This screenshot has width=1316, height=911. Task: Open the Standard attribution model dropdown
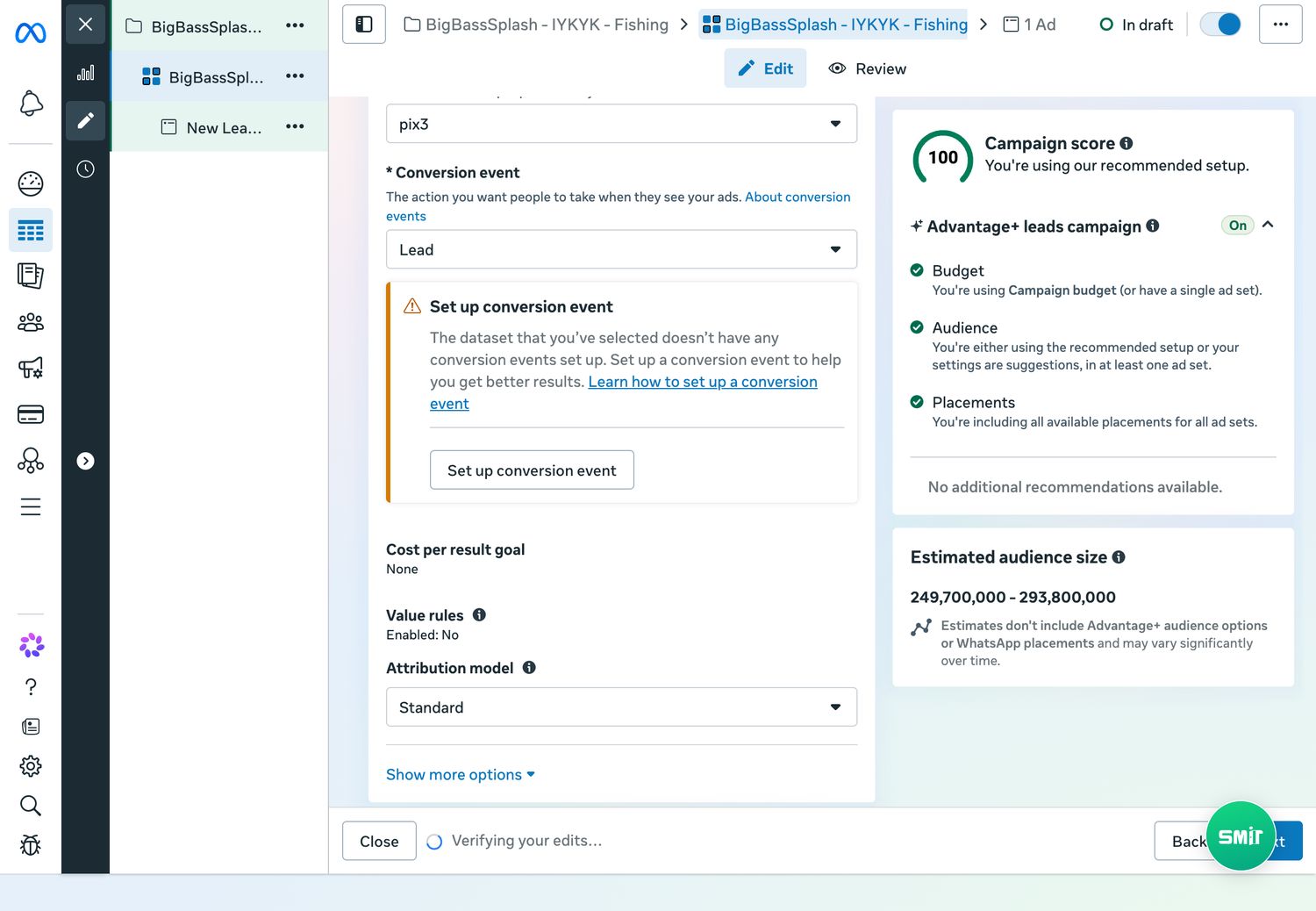click(x=621, y=707)
